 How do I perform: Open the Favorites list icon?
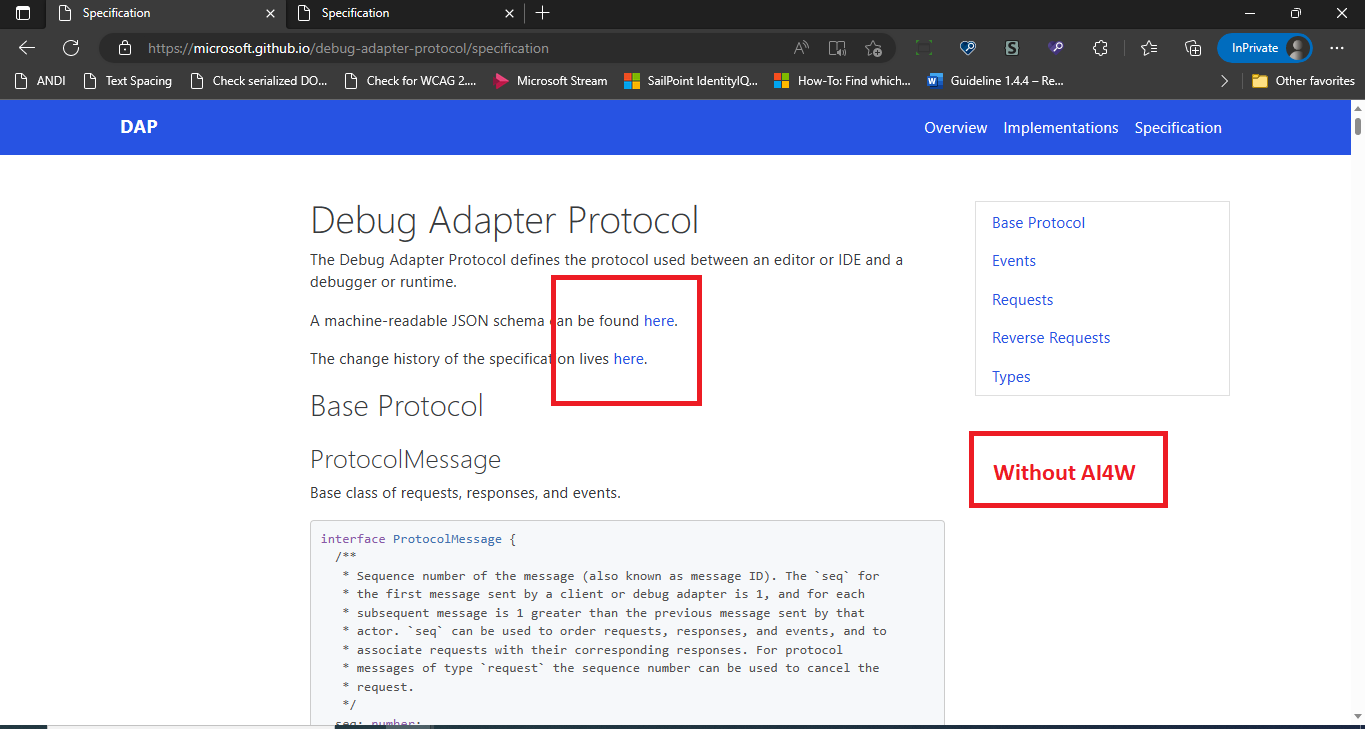(1147, 48)
